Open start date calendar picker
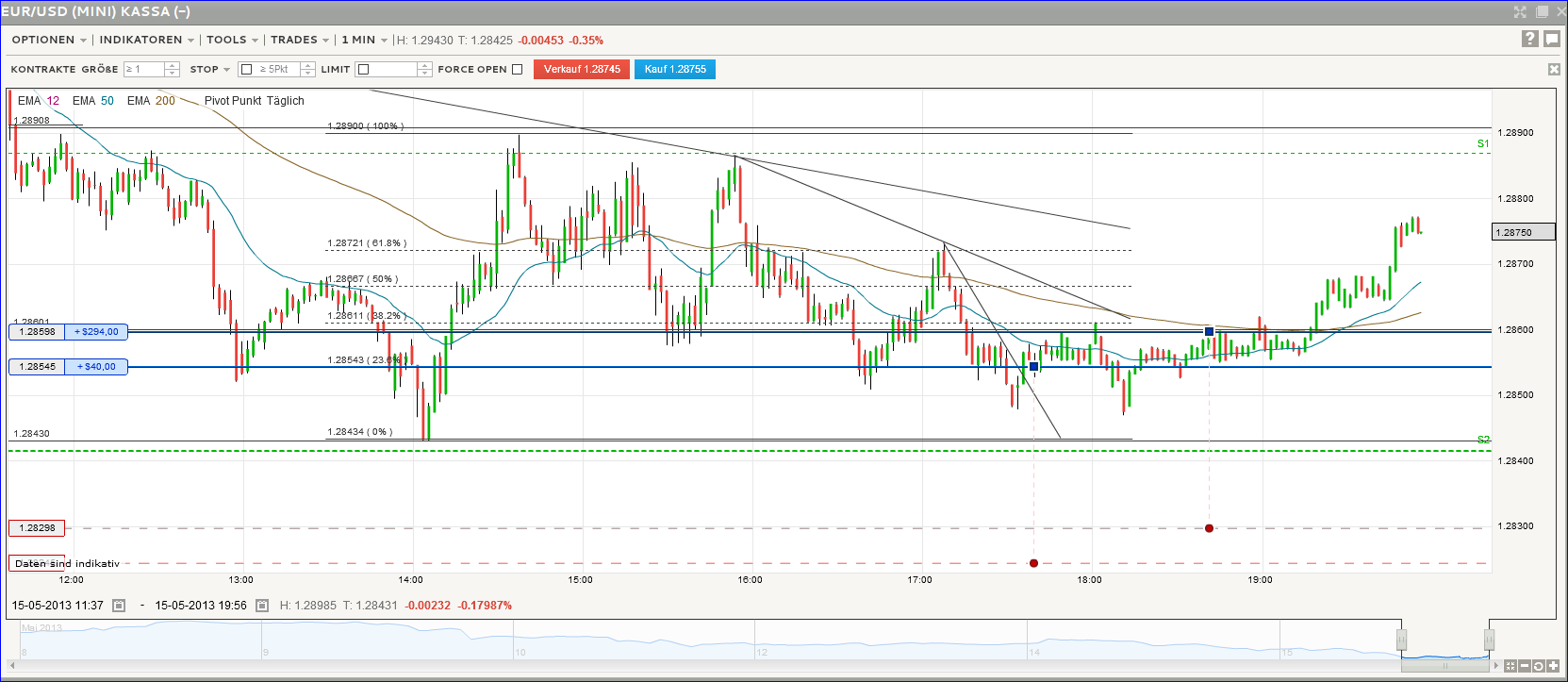Viewport: 1568px width, 682px height. [119, 606]
